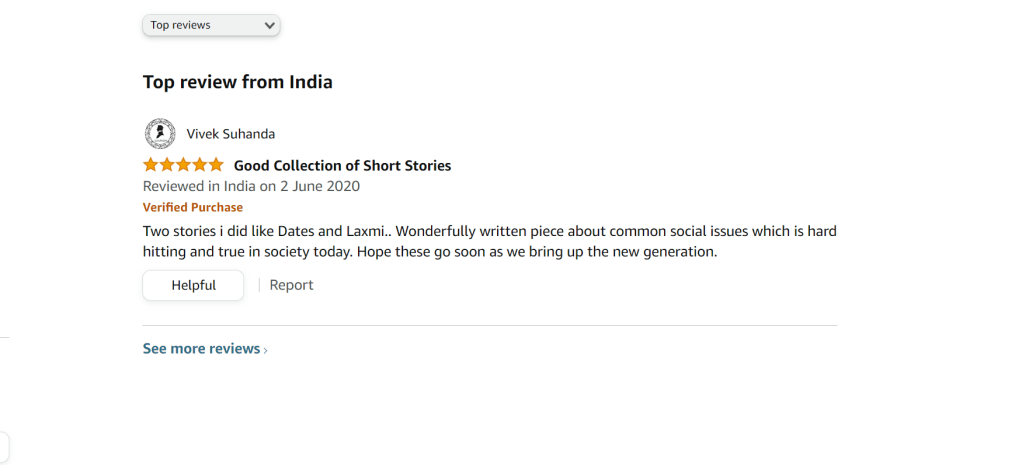Click the second star of the rating
Image resolution: width=1022 pixels, height=465 pixels.
point(168,165)
